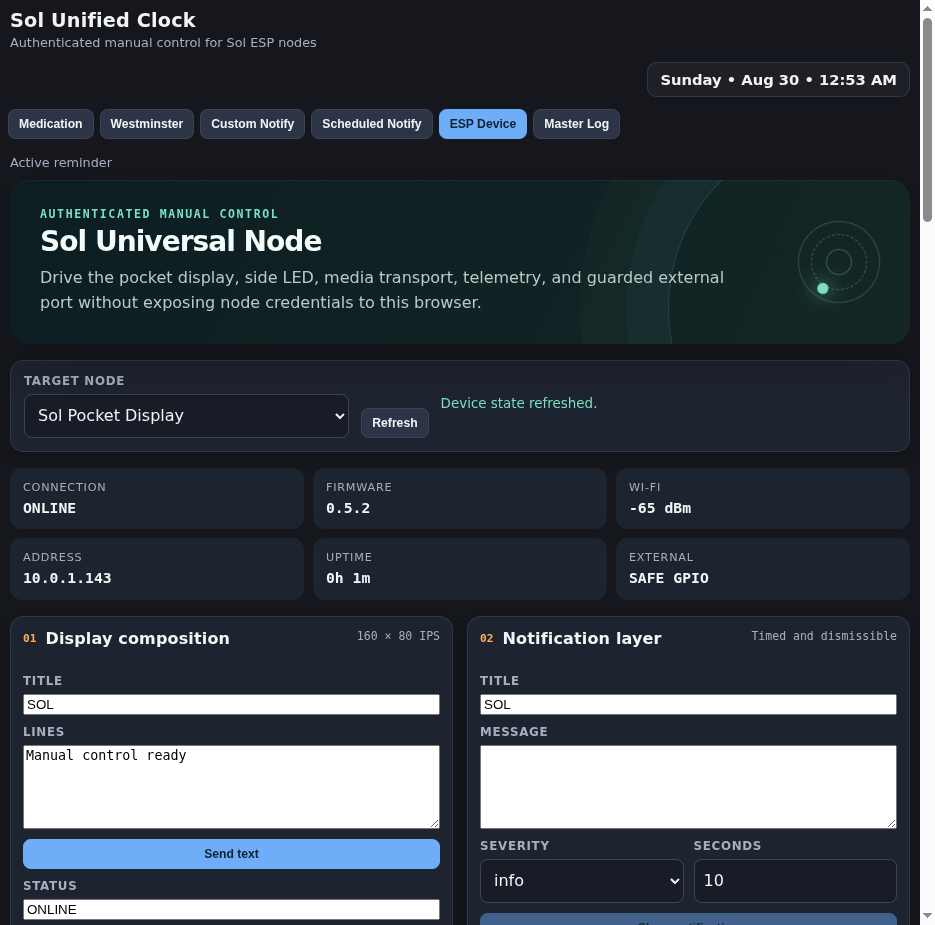
Task: Click the Refresh button
Action: pos(395,423)
